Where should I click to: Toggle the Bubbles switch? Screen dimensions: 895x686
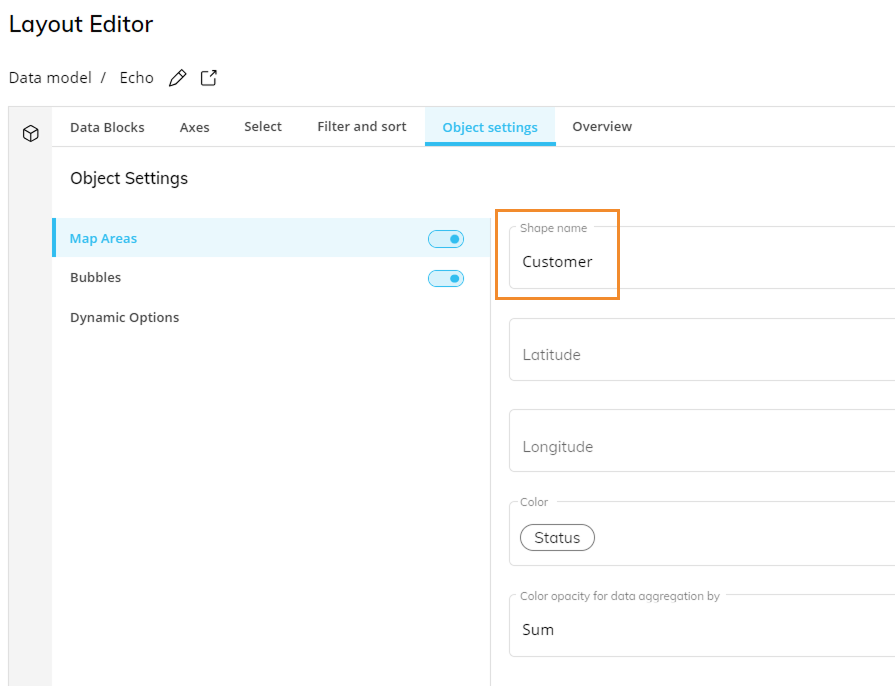(x=446, y=279)
